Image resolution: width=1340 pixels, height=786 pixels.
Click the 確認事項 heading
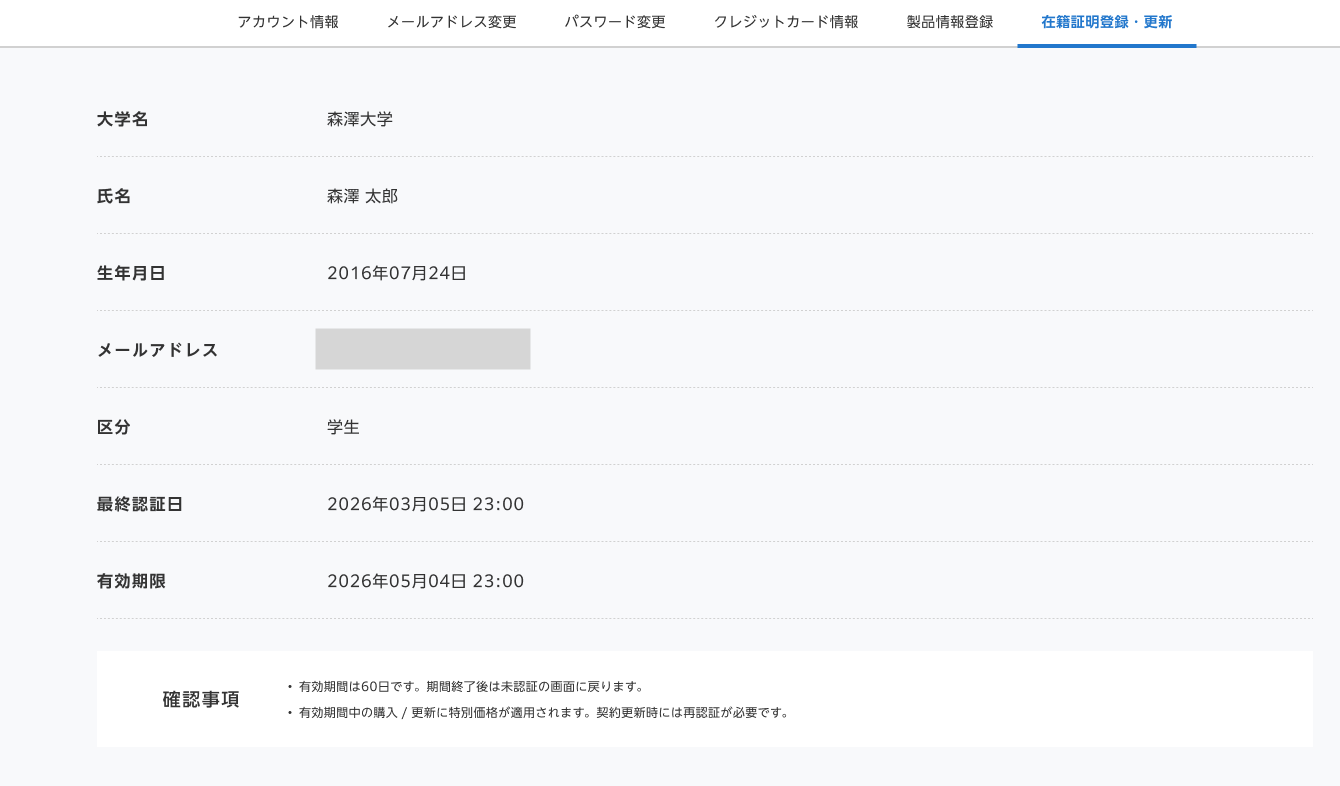tap(201, 699)
